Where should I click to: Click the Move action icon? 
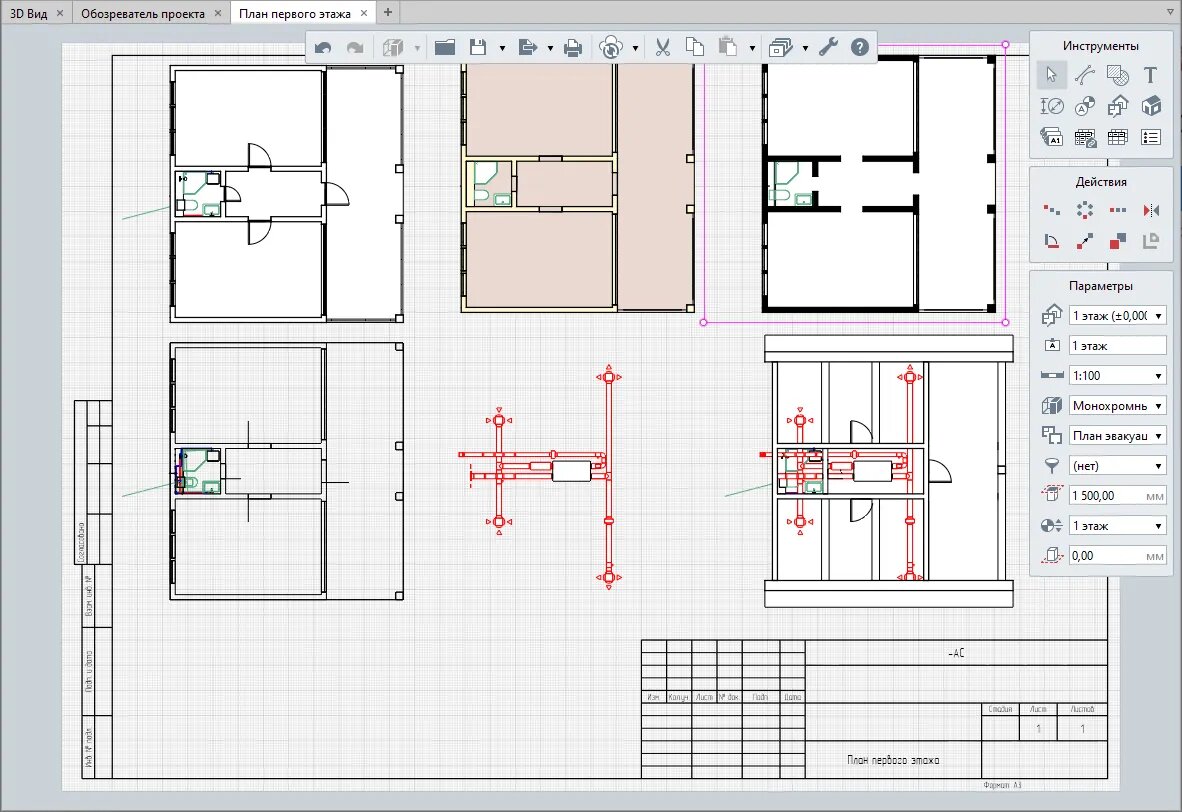tap(1085, 241)
